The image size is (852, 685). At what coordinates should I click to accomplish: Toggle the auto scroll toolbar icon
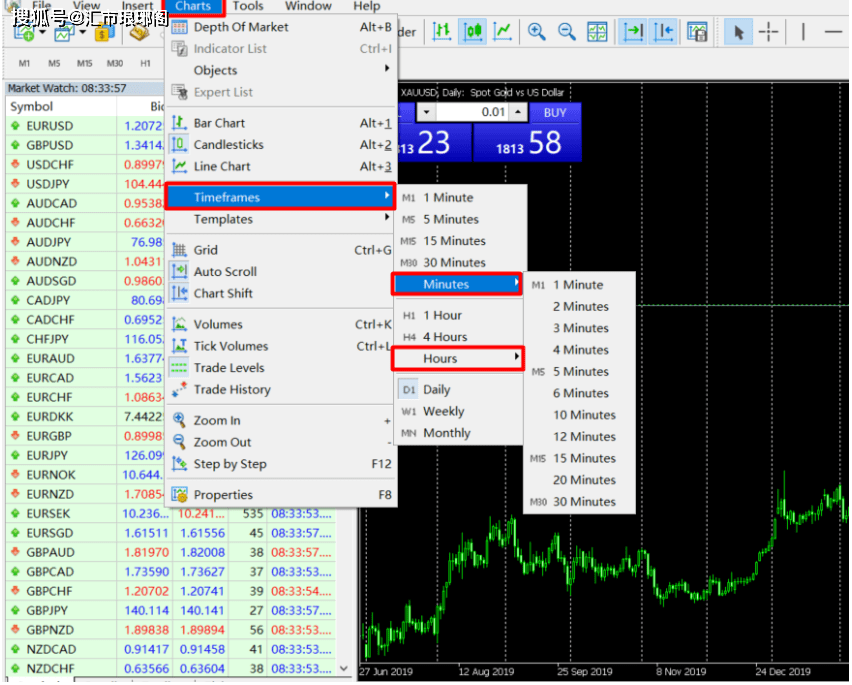tap(633, 32)
